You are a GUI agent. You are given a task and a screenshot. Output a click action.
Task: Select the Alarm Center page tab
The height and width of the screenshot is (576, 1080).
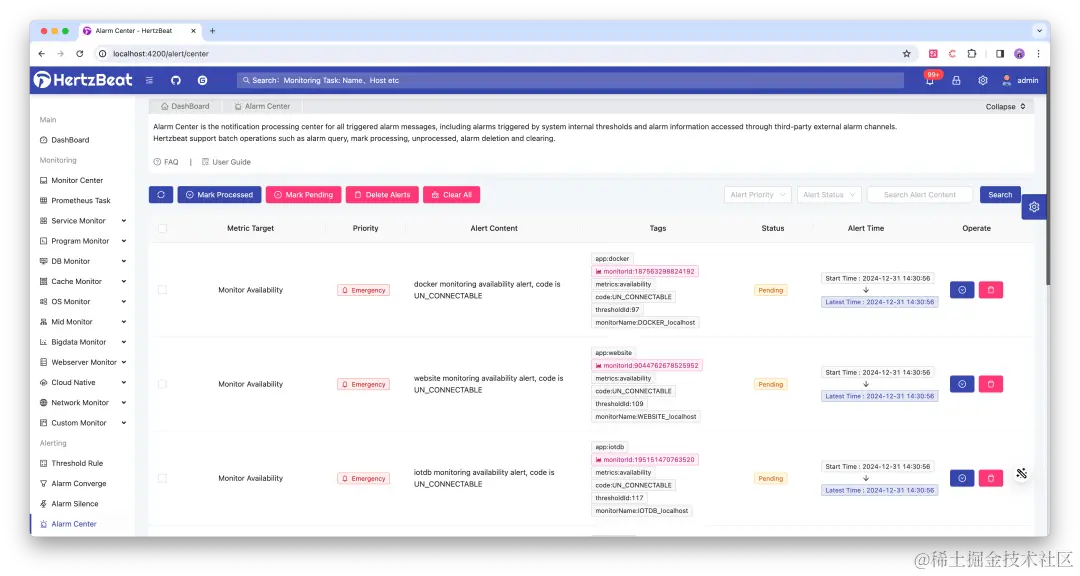tap(262, 106)
